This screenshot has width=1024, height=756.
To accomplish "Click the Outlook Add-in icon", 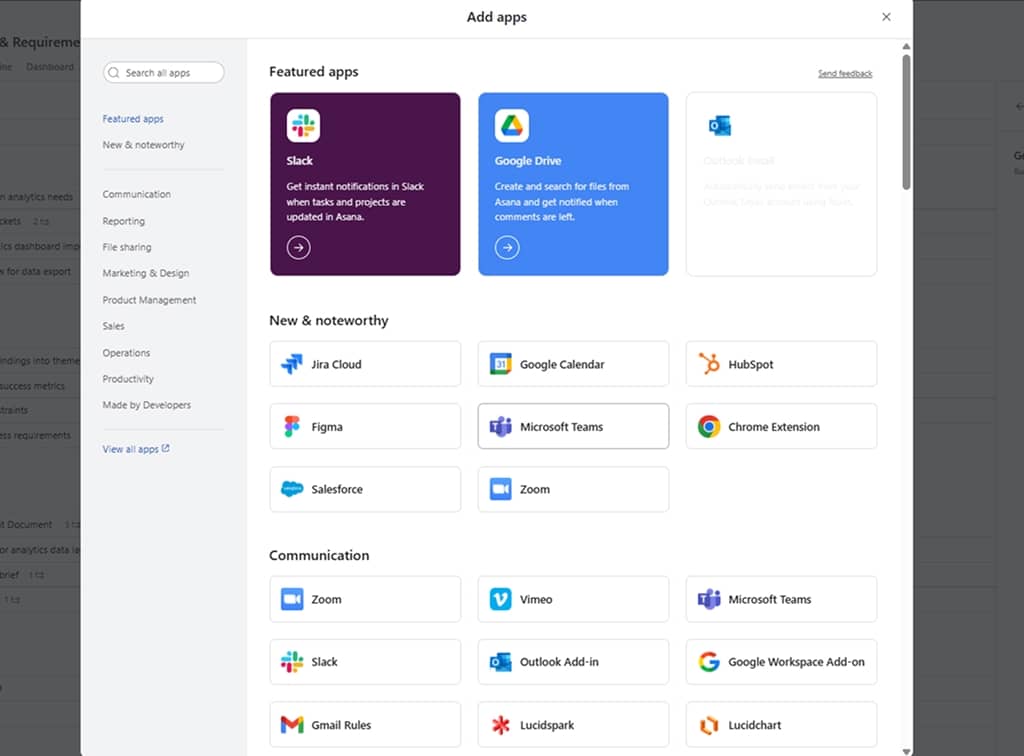I will point(500,661).
